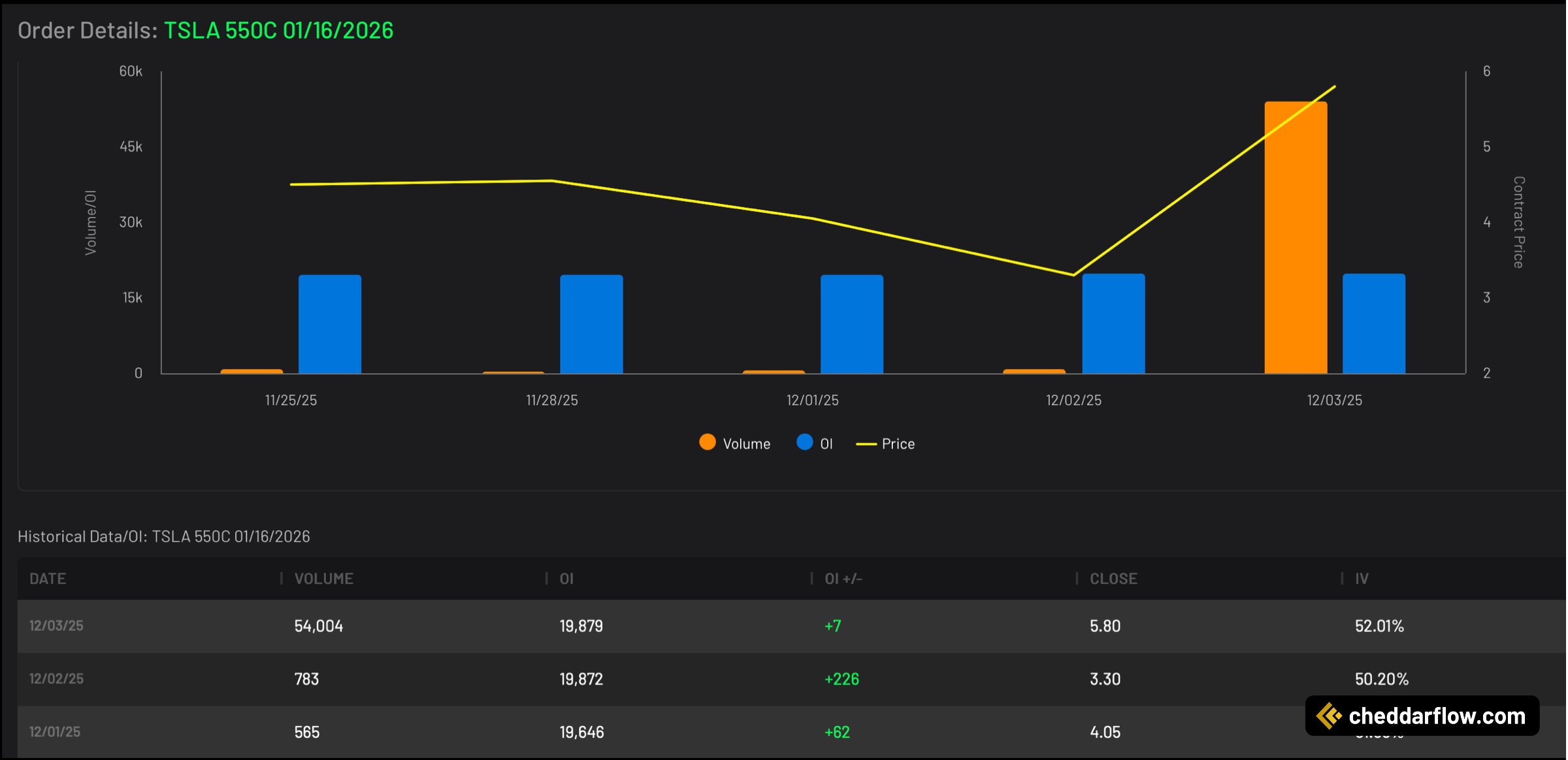Click the 11/28/25 x-axis date label
1568x760 pixels.
552,401
